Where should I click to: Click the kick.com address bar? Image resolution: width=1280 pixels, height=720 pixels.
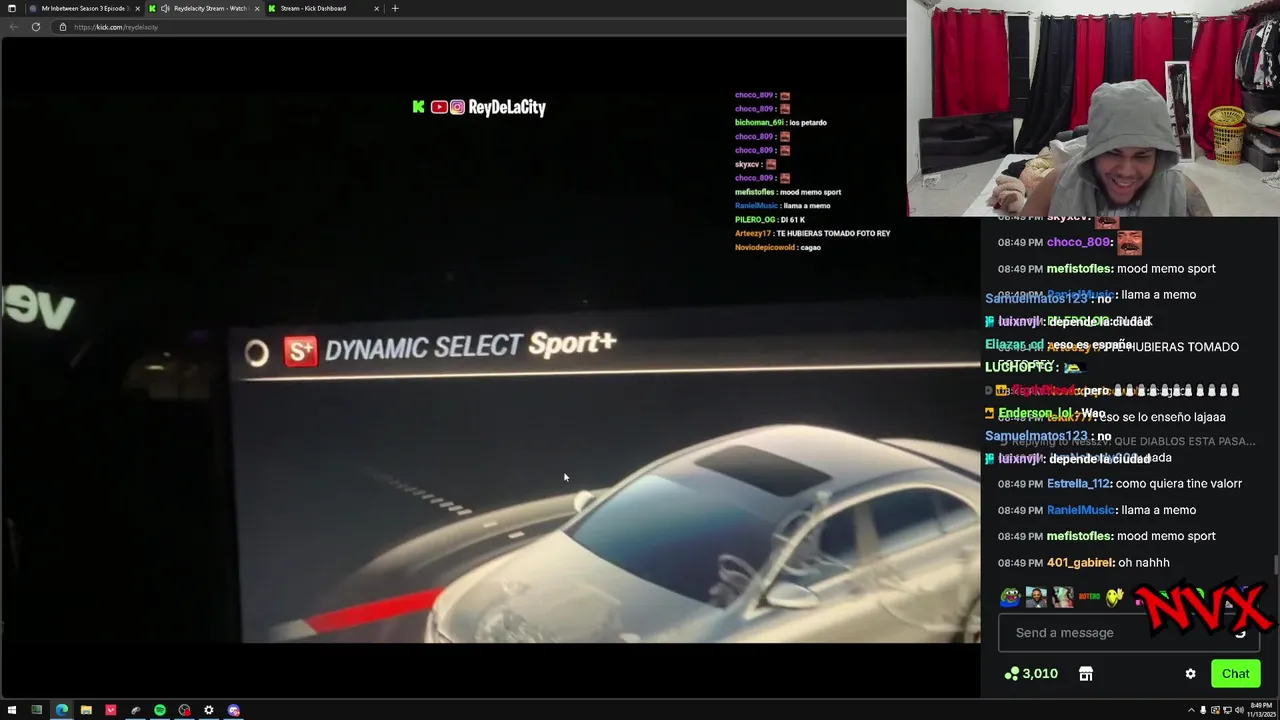(x=480, y=27)
